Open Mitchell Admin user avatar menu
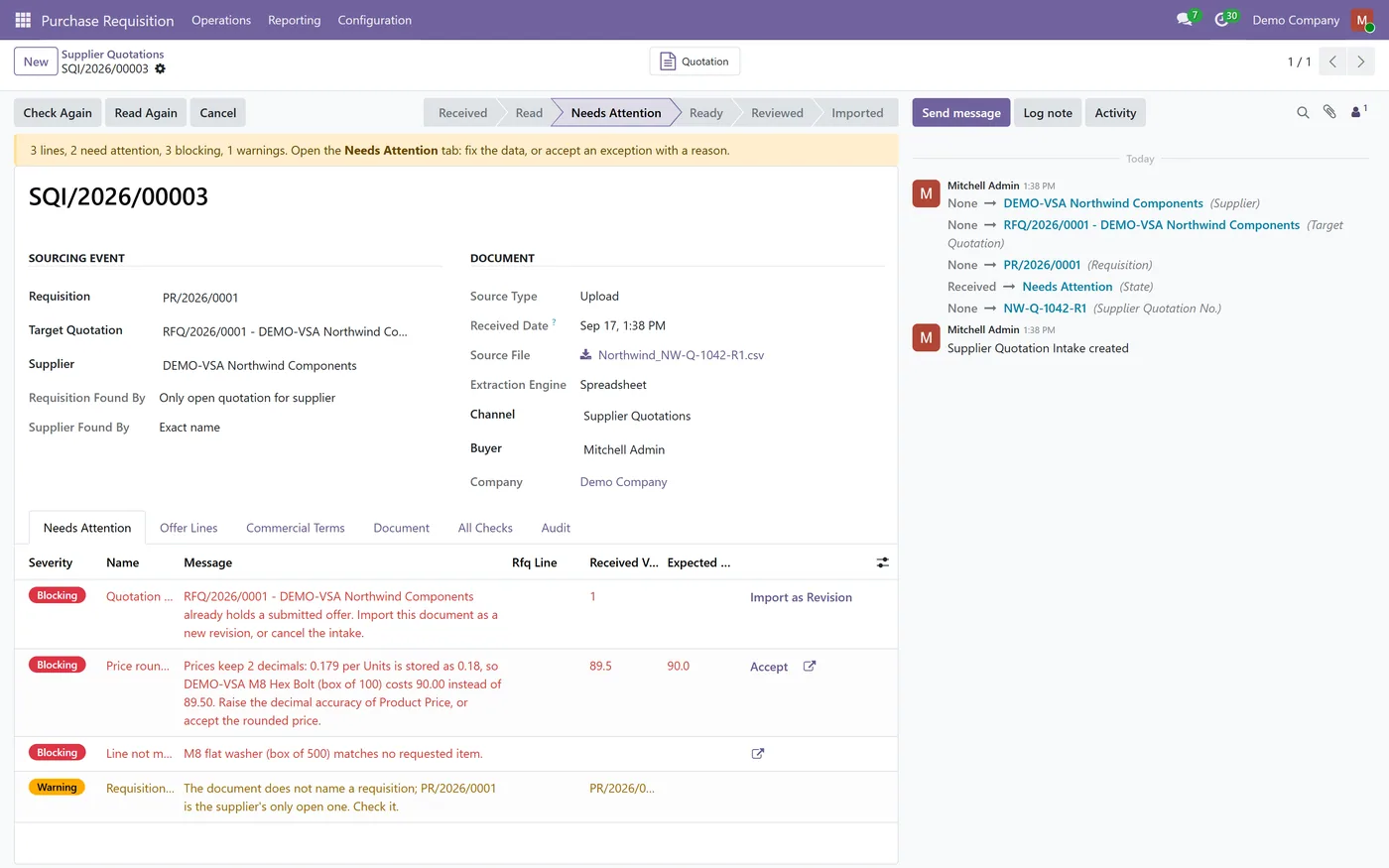The image size is (1389, 868). point(1362,20)
